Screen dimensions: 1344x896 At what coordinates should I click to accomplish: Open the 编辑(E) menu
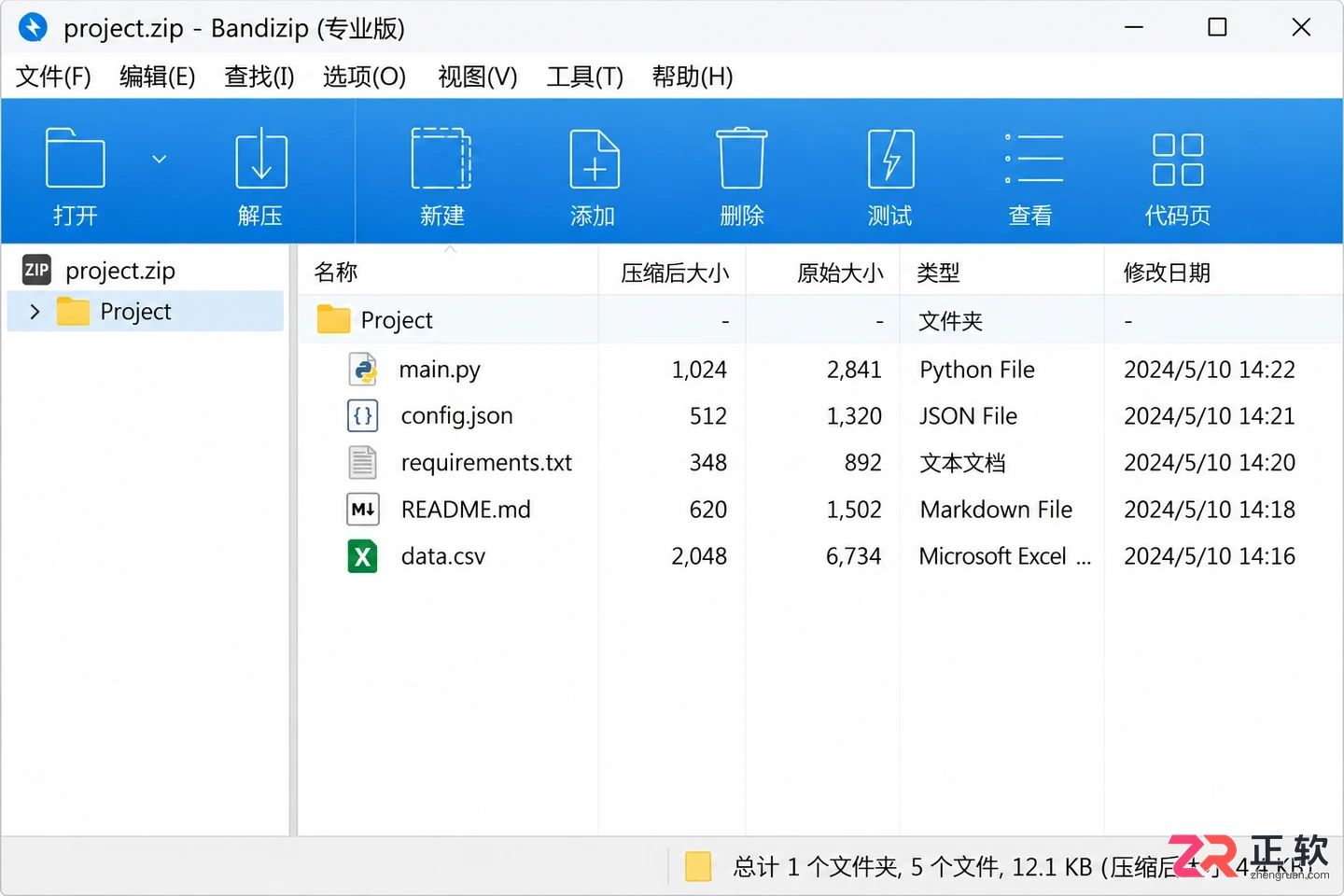click(158, 77)
